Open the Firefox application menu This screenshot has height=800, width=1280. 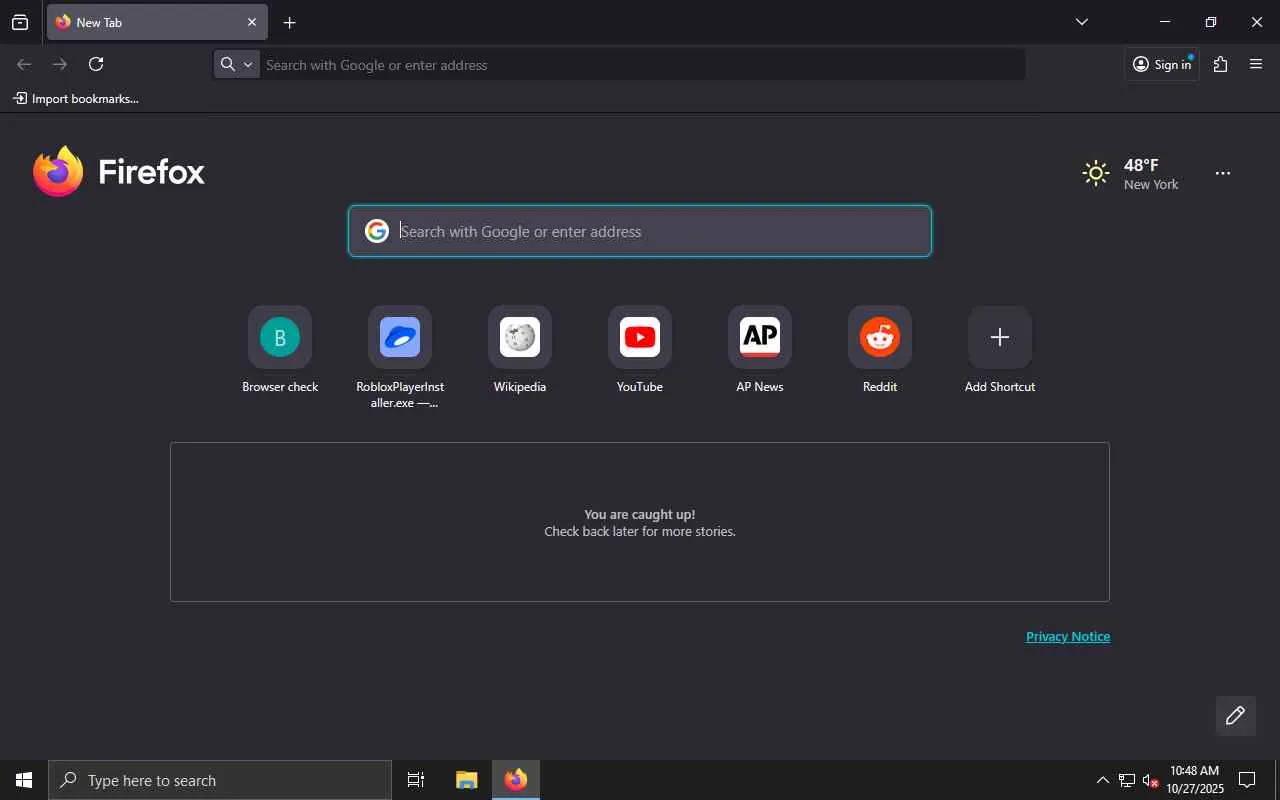(x=1257, y=65)
